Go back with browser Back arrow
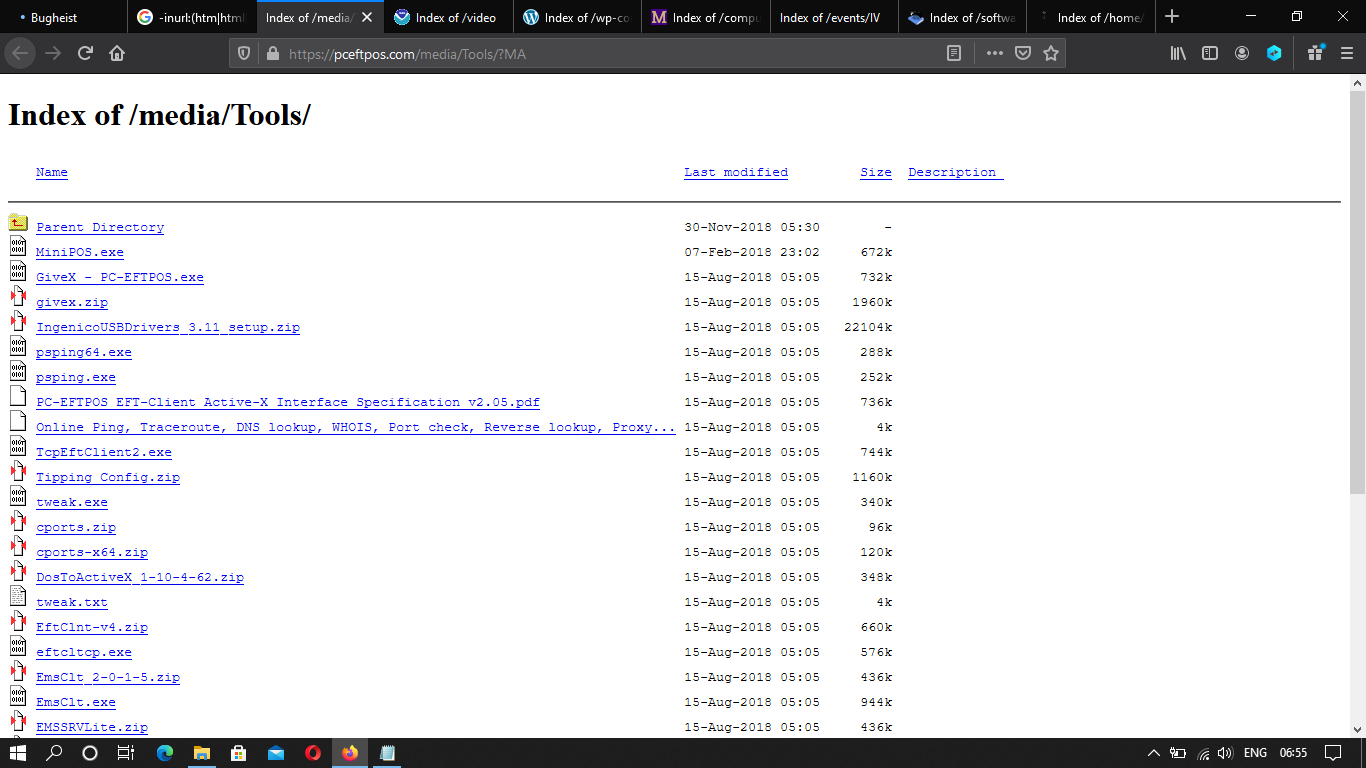Screen dimensions: 1366x768 click(21, 53)
